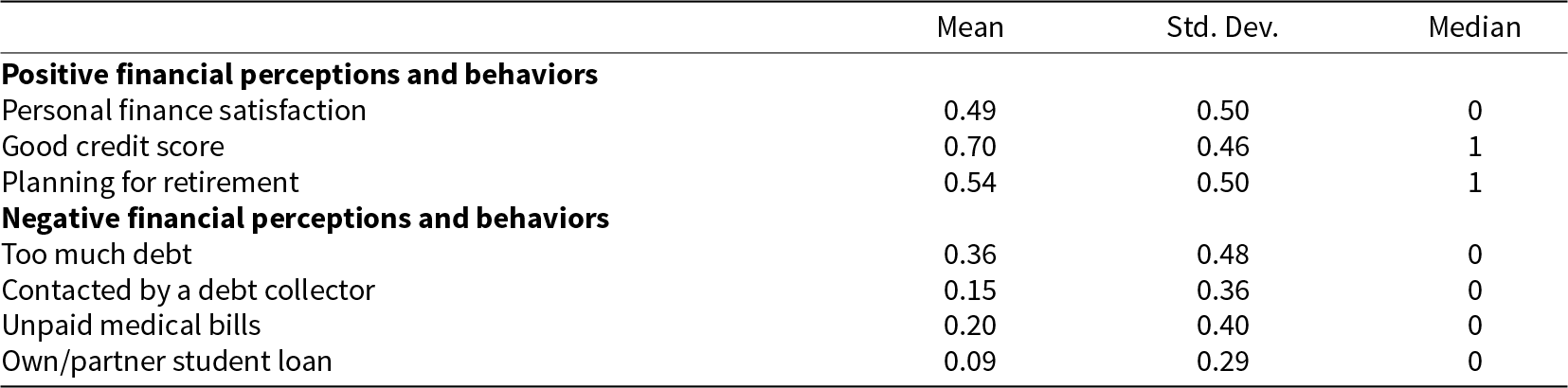Click the 0.49 mean for Personal finance satisfaction
The image size is (1568, 388).
(x=970, y=111)
